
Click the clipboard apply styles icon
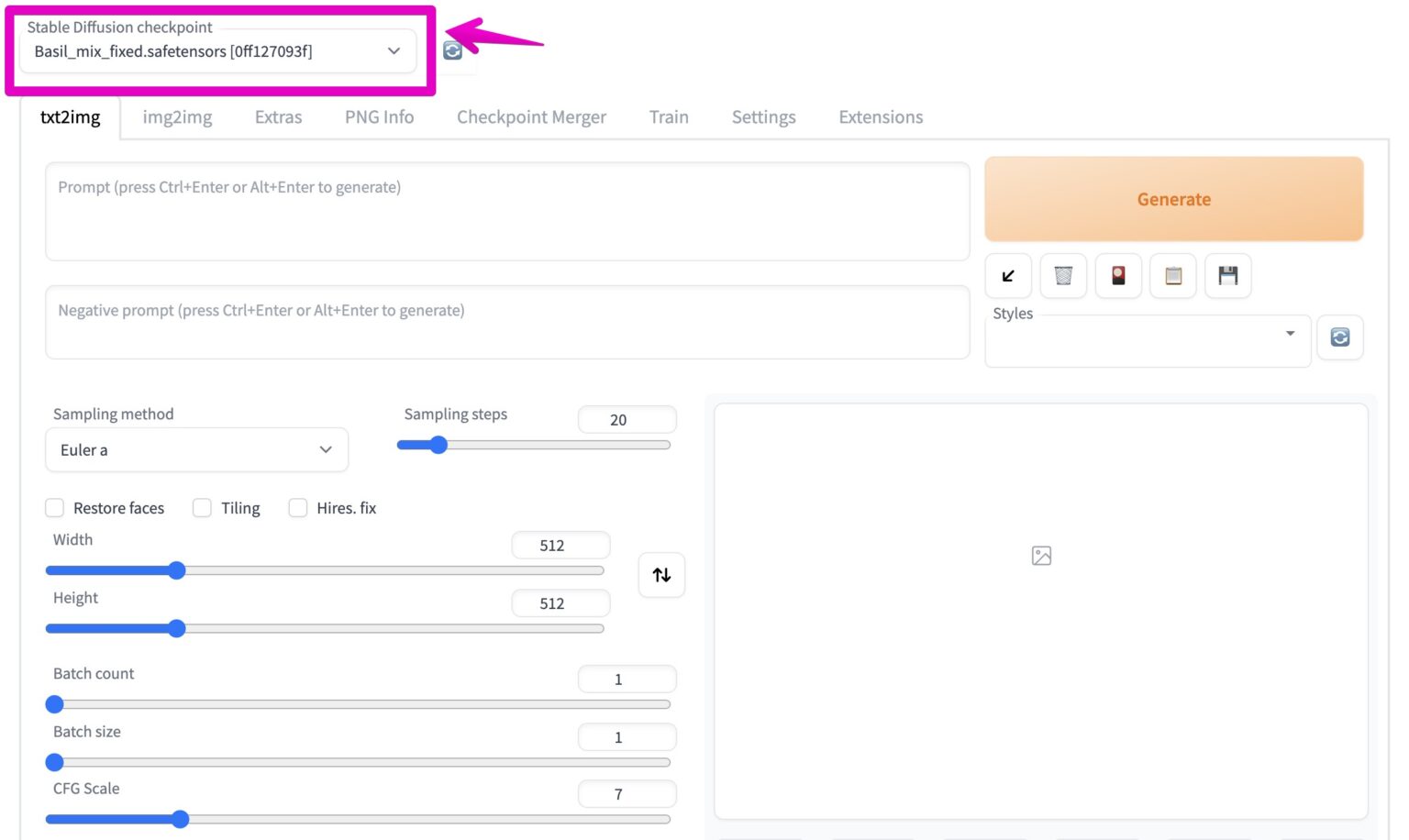(1173, 276)
